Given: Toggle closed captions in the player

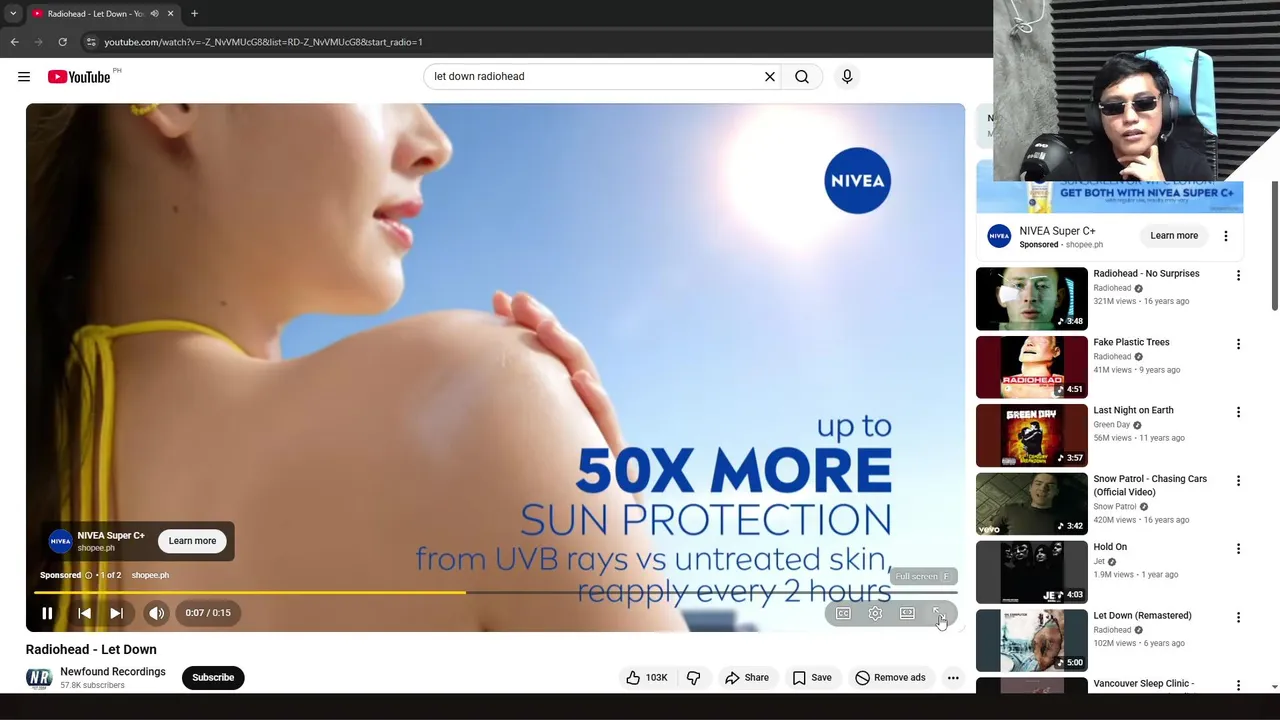Looking at the screenshot, I should click(x=843, y=614).
